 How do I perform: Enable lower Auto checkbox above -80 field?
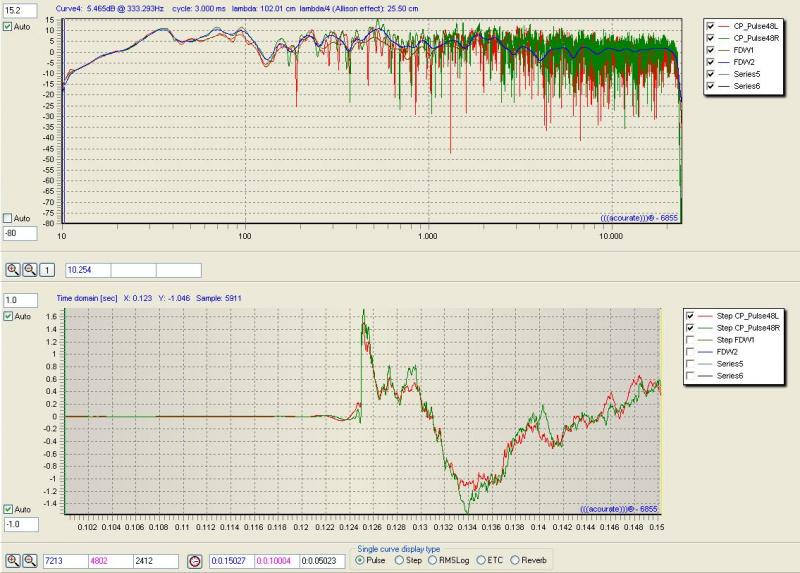pyautogui.click(x=8, y=218)
